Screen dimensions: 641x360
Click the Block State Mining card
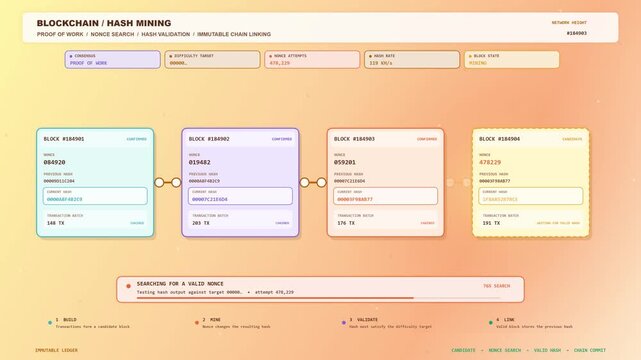(x=511, y=60)
